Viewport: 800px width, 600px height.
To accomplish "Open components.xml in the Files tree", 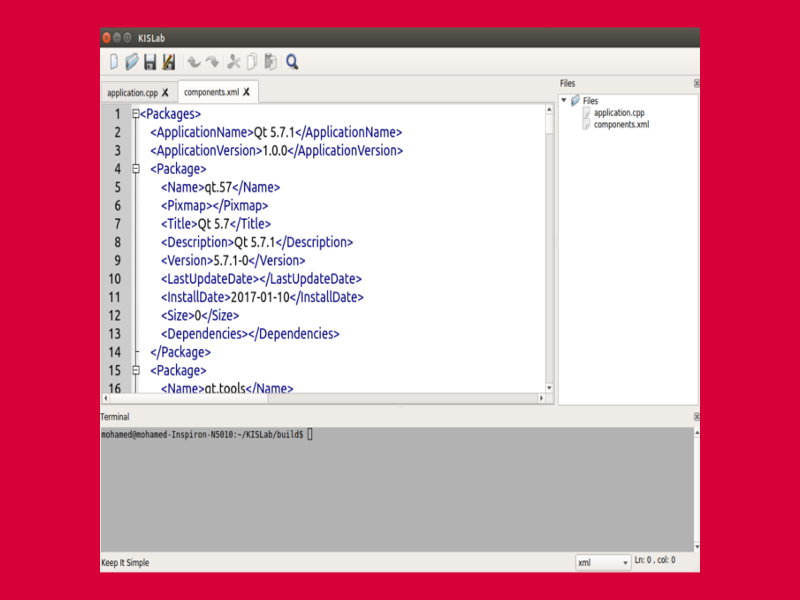I will [x=621, y=124].
